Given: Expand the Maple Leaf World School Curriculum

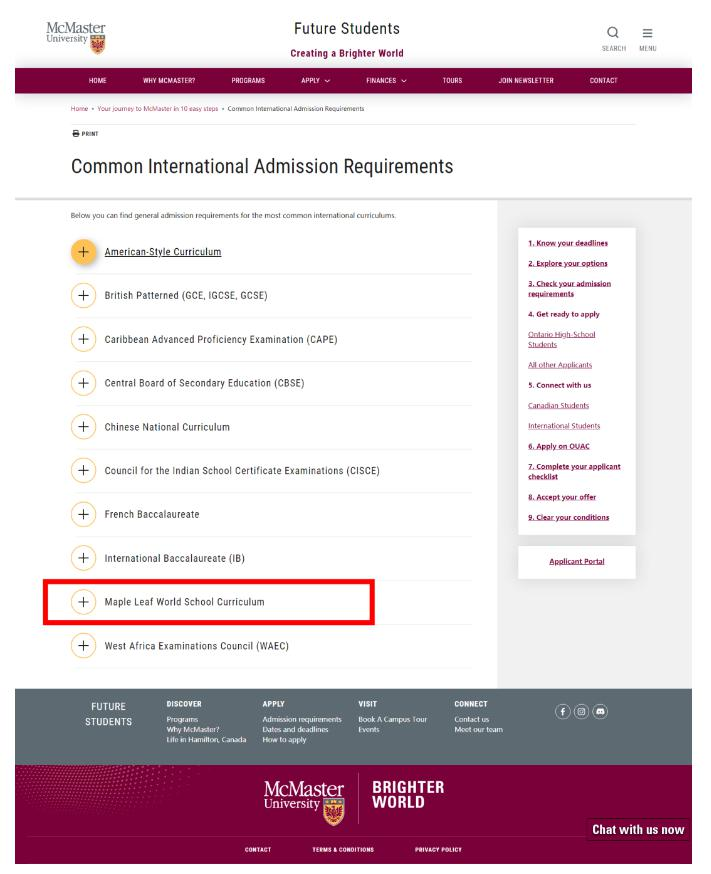Looking at the screenshot, I should [x=85, y=602].
